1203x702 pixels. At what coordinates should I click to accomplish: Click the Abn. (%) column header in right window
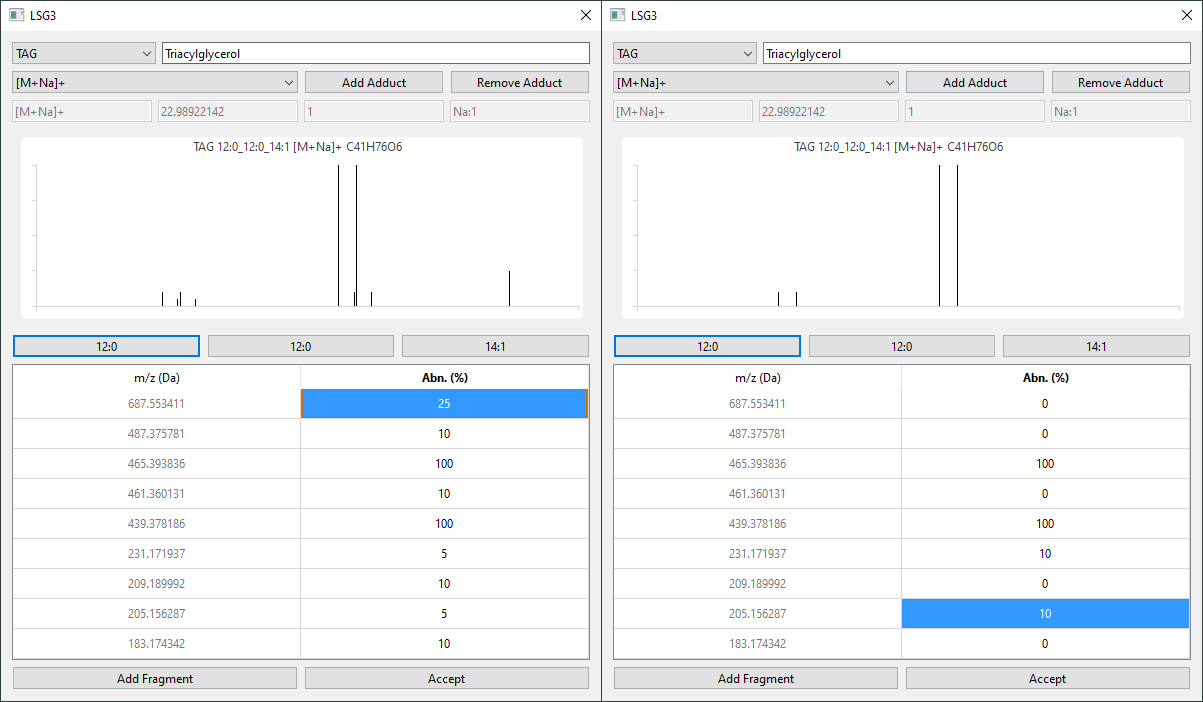1045,377
